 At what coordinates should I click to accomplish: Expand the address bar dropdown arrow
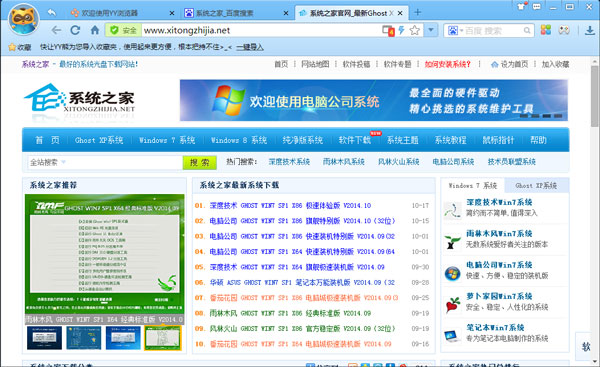[431, 30]
